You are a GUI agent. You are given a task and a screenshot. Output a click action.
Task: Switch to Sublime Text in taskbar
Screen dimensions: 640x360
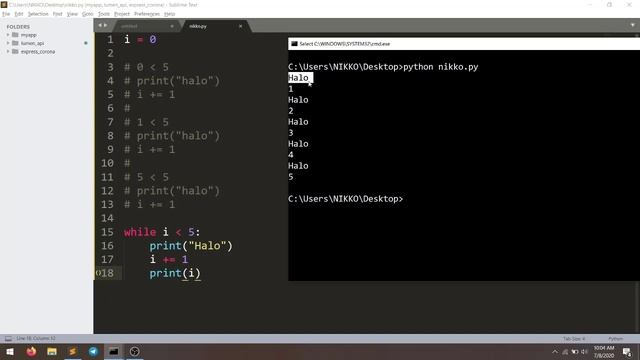click(x=73, y=351)
